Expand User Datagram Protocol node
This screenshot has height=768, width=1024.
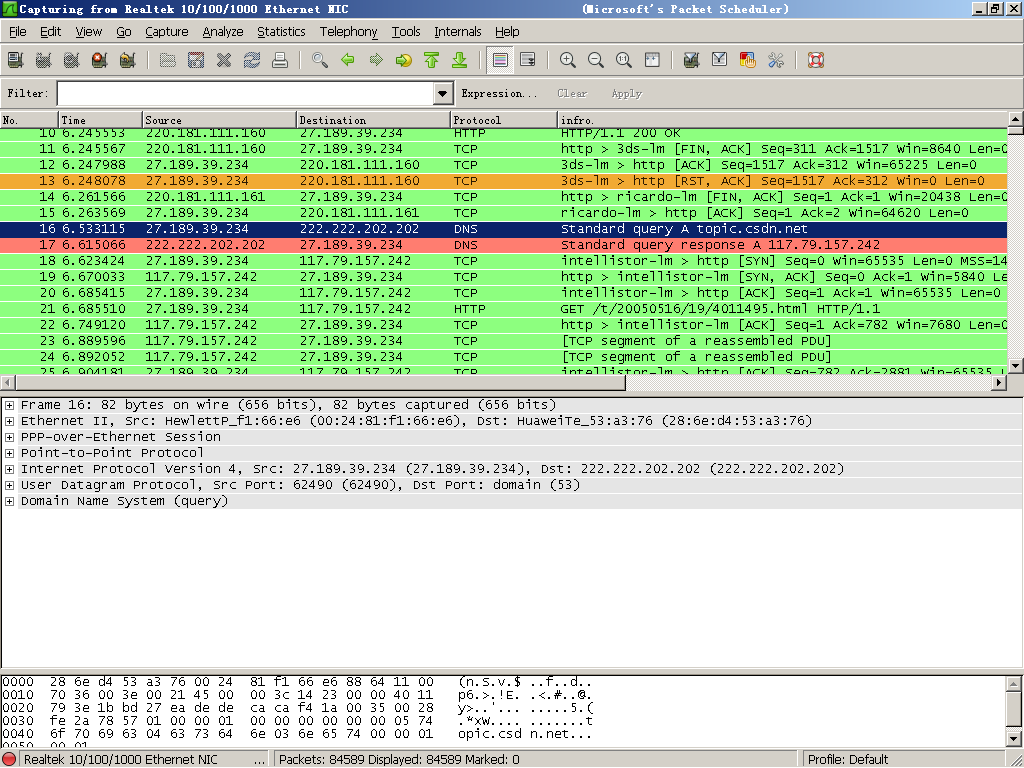10,485
